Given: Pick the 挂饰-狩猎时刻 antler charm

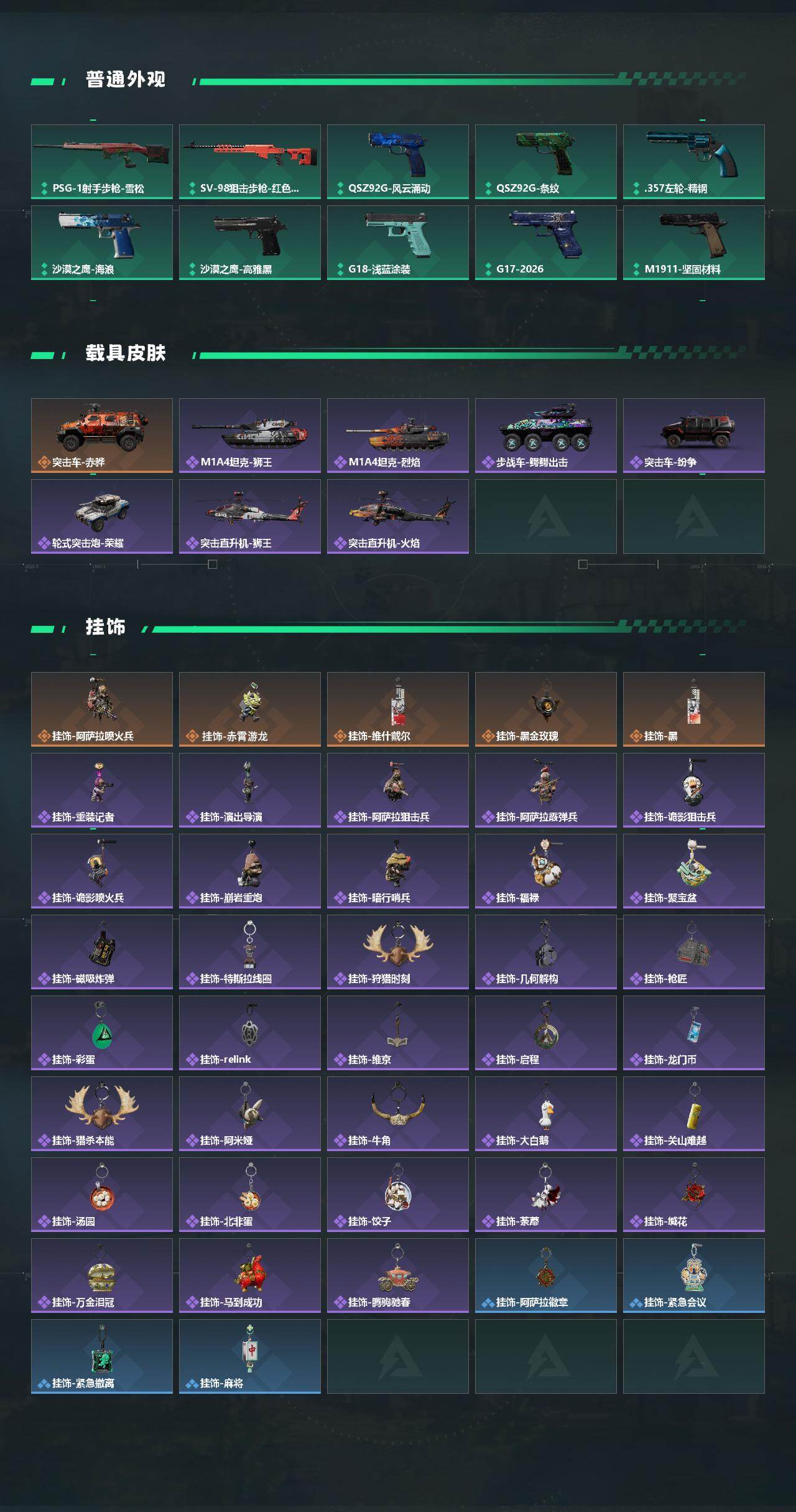Looking at the screenshot, I should click(398, 952).
